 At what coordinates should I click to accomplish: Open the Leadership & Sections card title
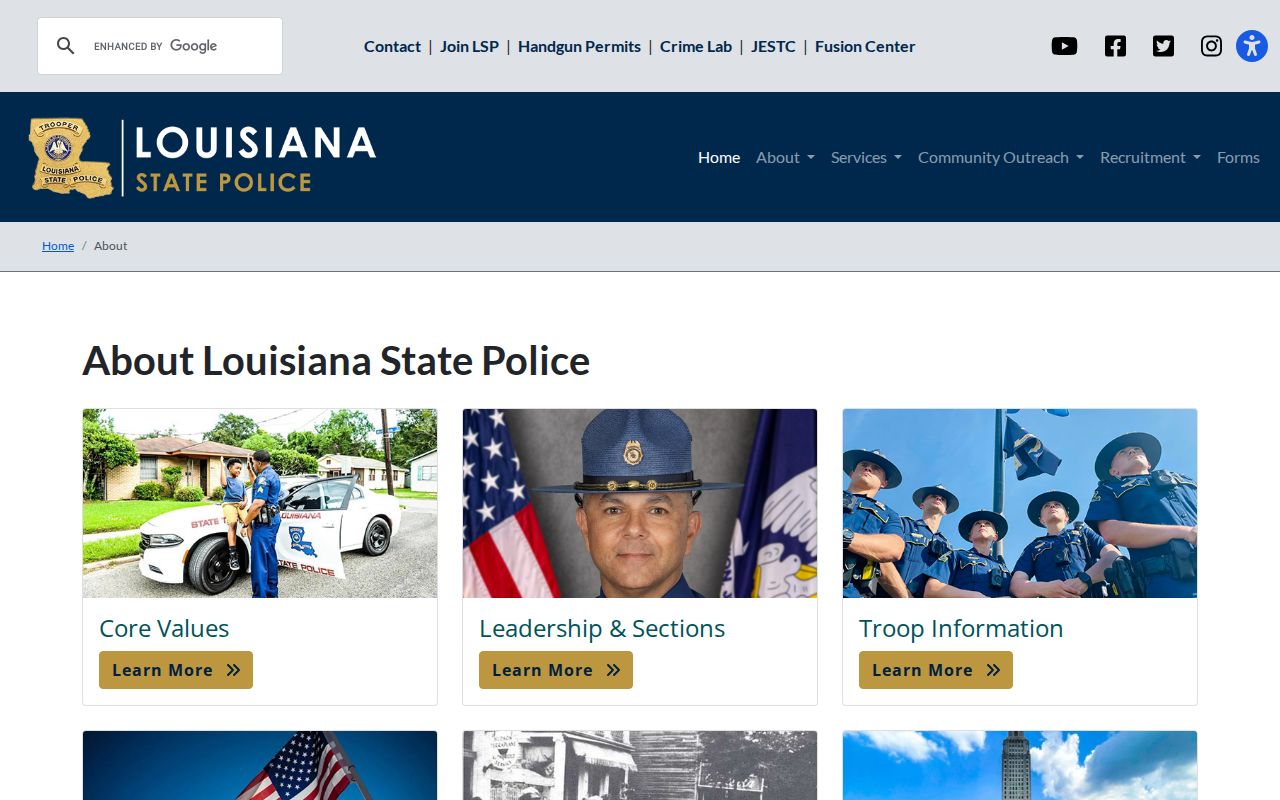tap(602, 628)
